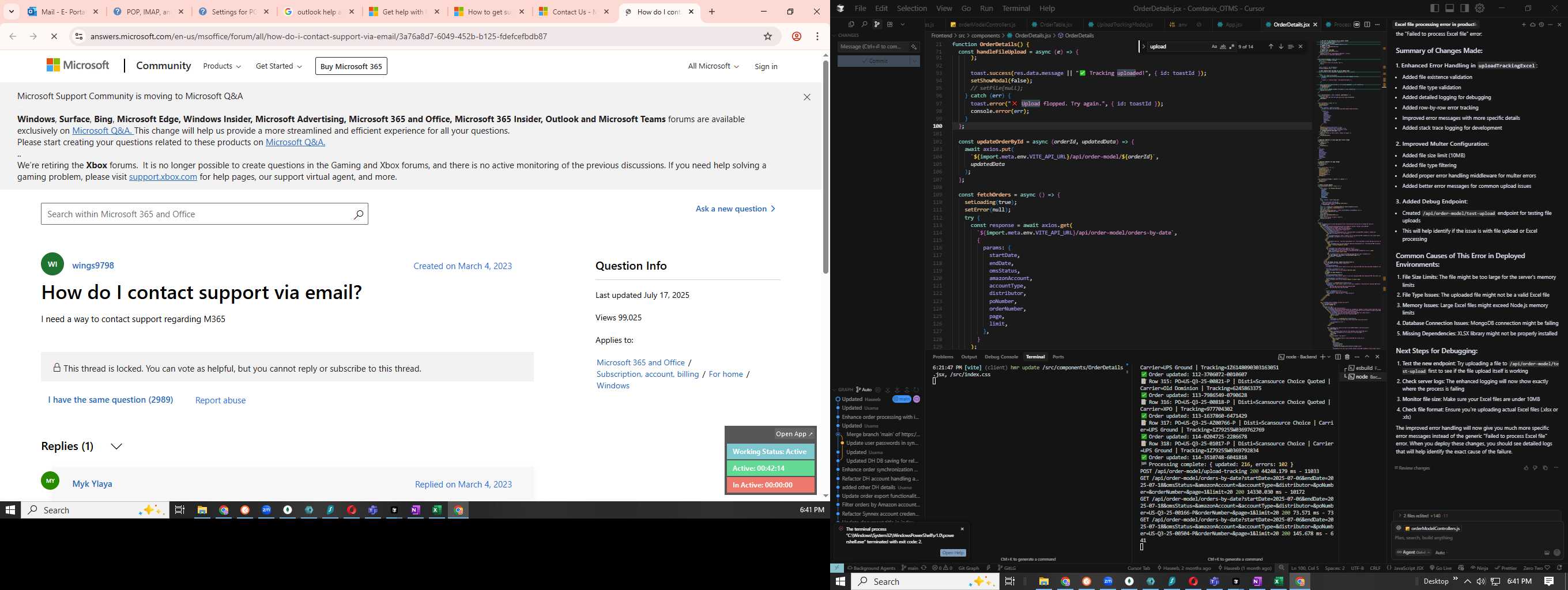This screenshot has height=590, width=1568.
Task: Open new terminal profile dropdown arrow
Action: point(1329,357)
